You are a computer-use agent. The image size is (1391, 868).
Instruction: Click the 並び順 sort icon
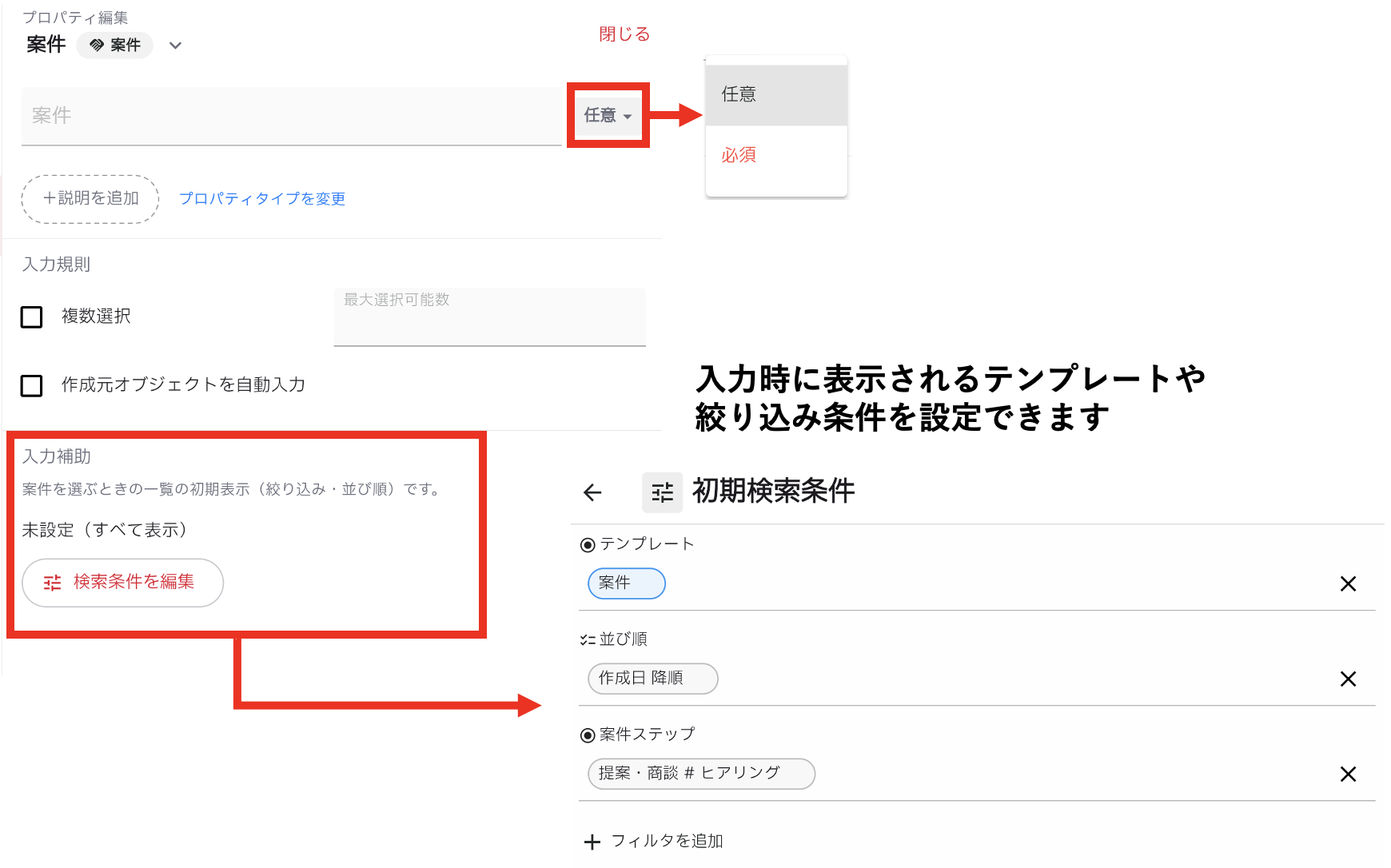pos(588,640)
